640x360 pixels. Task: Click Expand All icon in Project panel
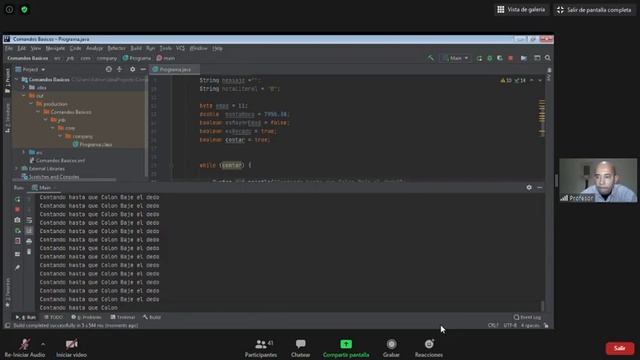[120, 69]
